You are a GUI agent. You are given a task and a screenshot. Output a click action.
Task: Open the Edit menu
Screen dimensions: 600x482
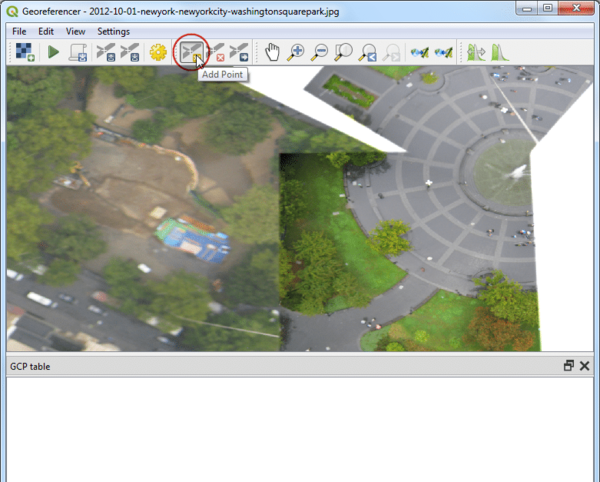pos(46,31)
